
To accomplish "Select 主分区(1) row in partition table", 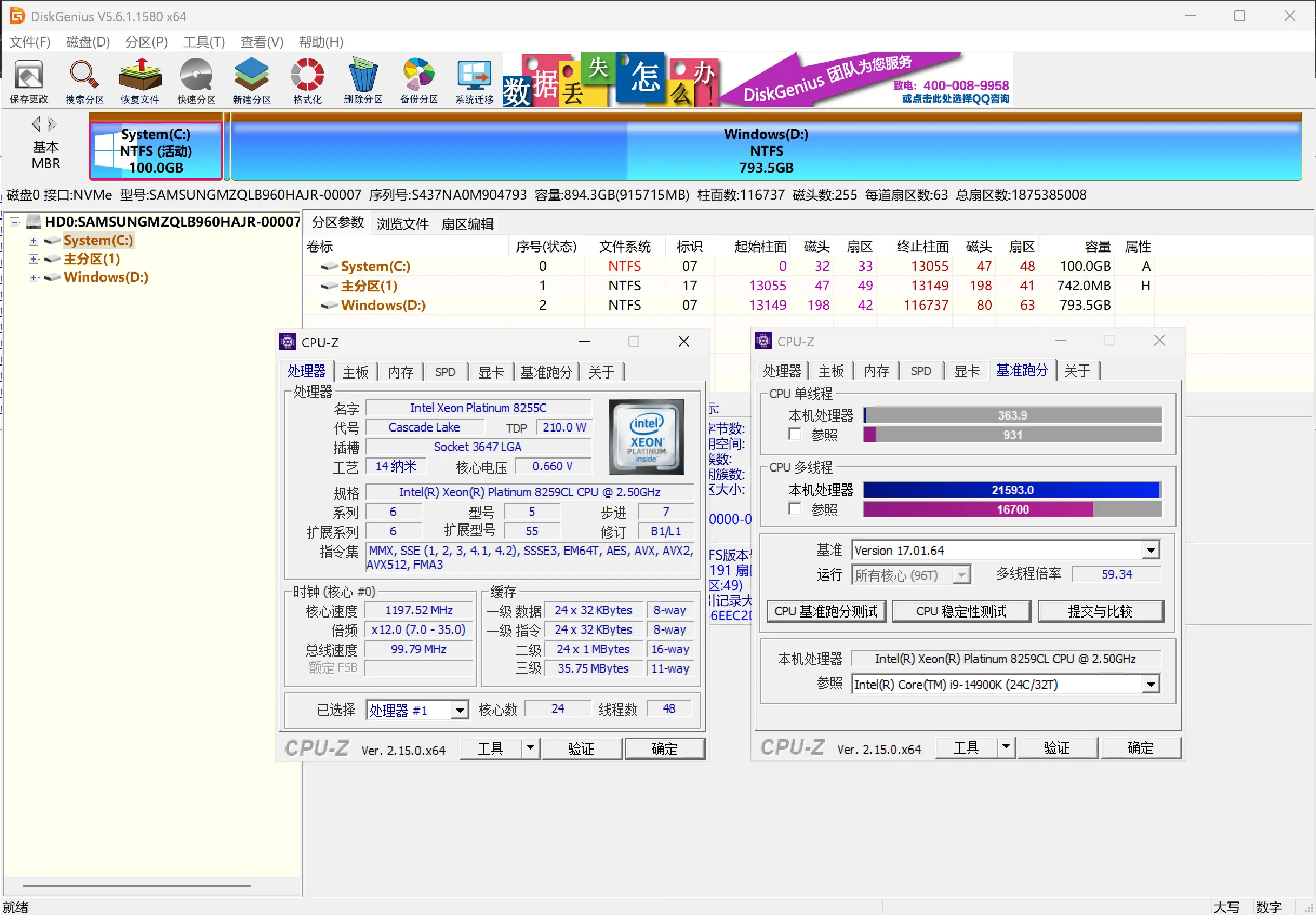I will [728, 286].
